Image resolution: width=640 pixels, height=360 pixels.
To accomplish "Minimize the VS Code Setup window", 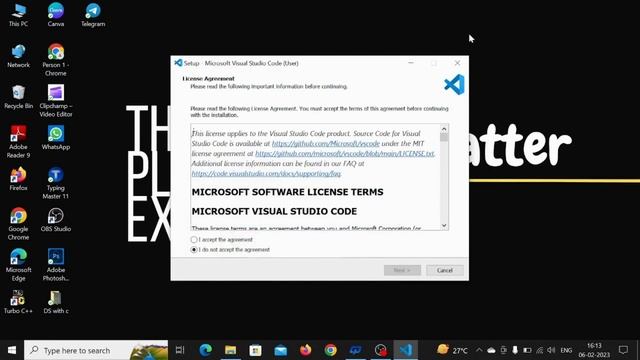I will [x=411, y=63].
